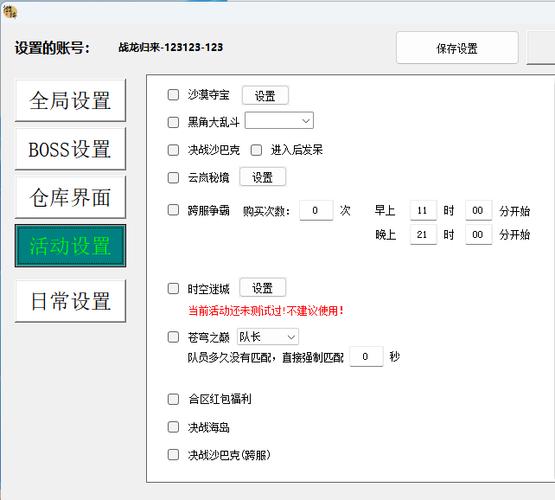Toggle the 进入后发呆 checkbox
This screenshot has height=500, width=555.
click(x=256, y=150)
